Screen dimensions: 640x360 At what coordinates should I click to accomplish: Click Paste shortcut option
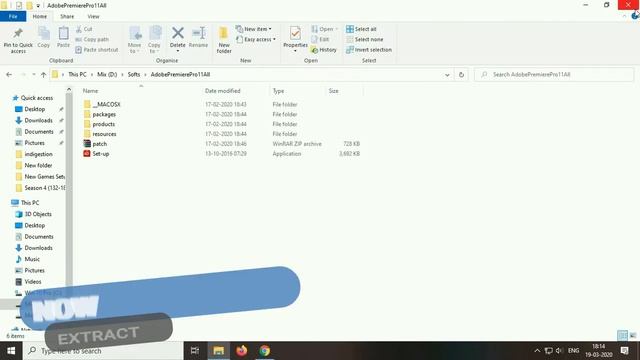click(97, 49)
